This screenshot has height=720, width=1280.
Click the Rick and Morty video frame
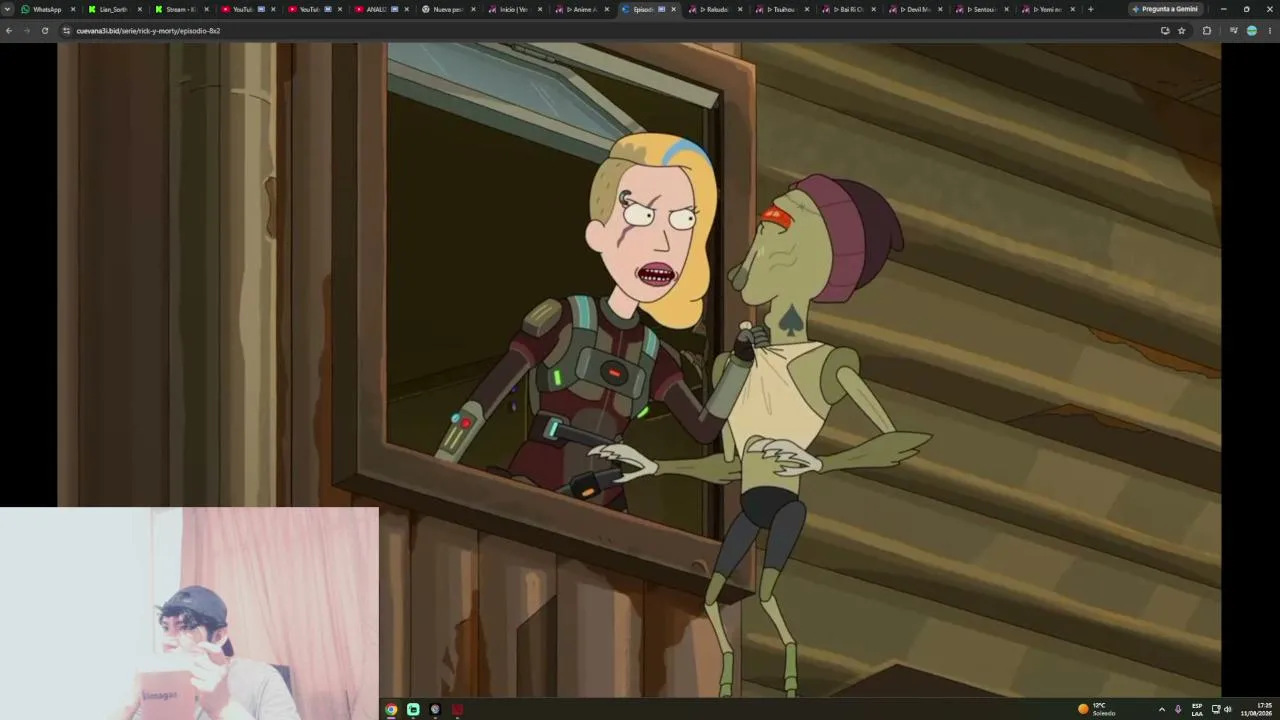[x=640, y=370]
